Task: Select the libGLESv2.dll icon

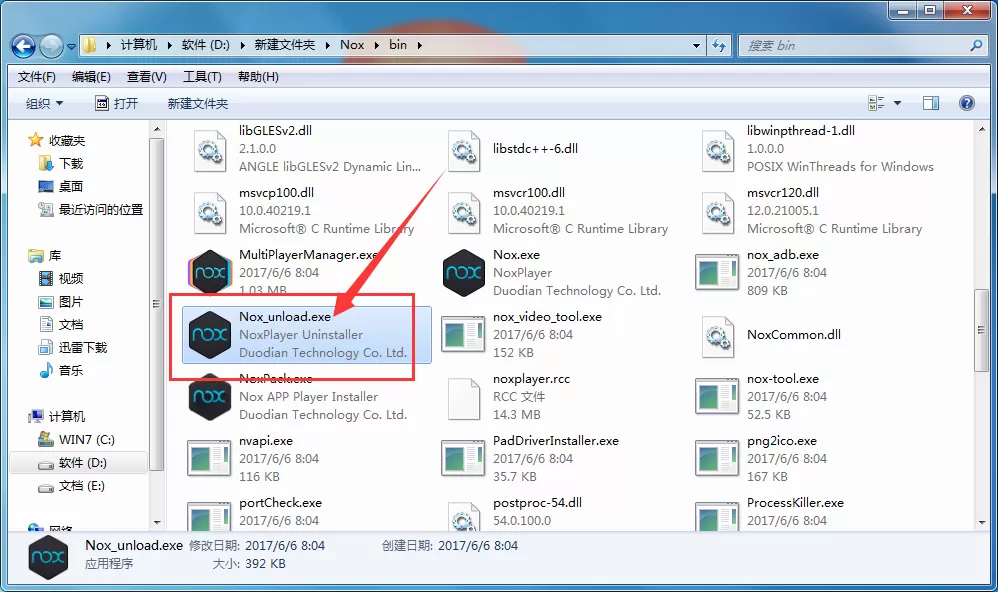Action: (x=210, y=150)
